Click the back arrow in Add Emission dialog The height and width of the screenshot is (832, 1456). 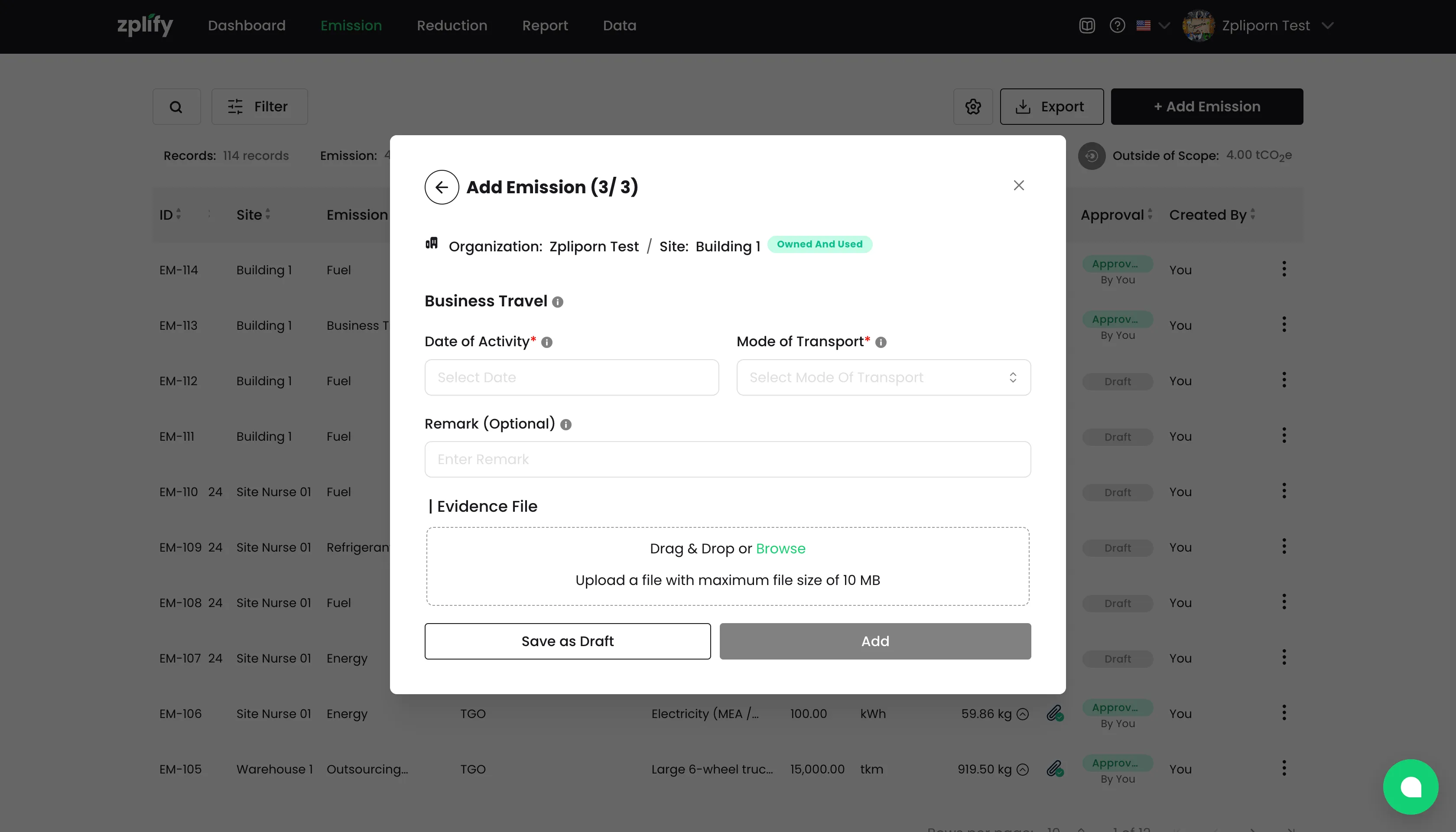[441, 187]
